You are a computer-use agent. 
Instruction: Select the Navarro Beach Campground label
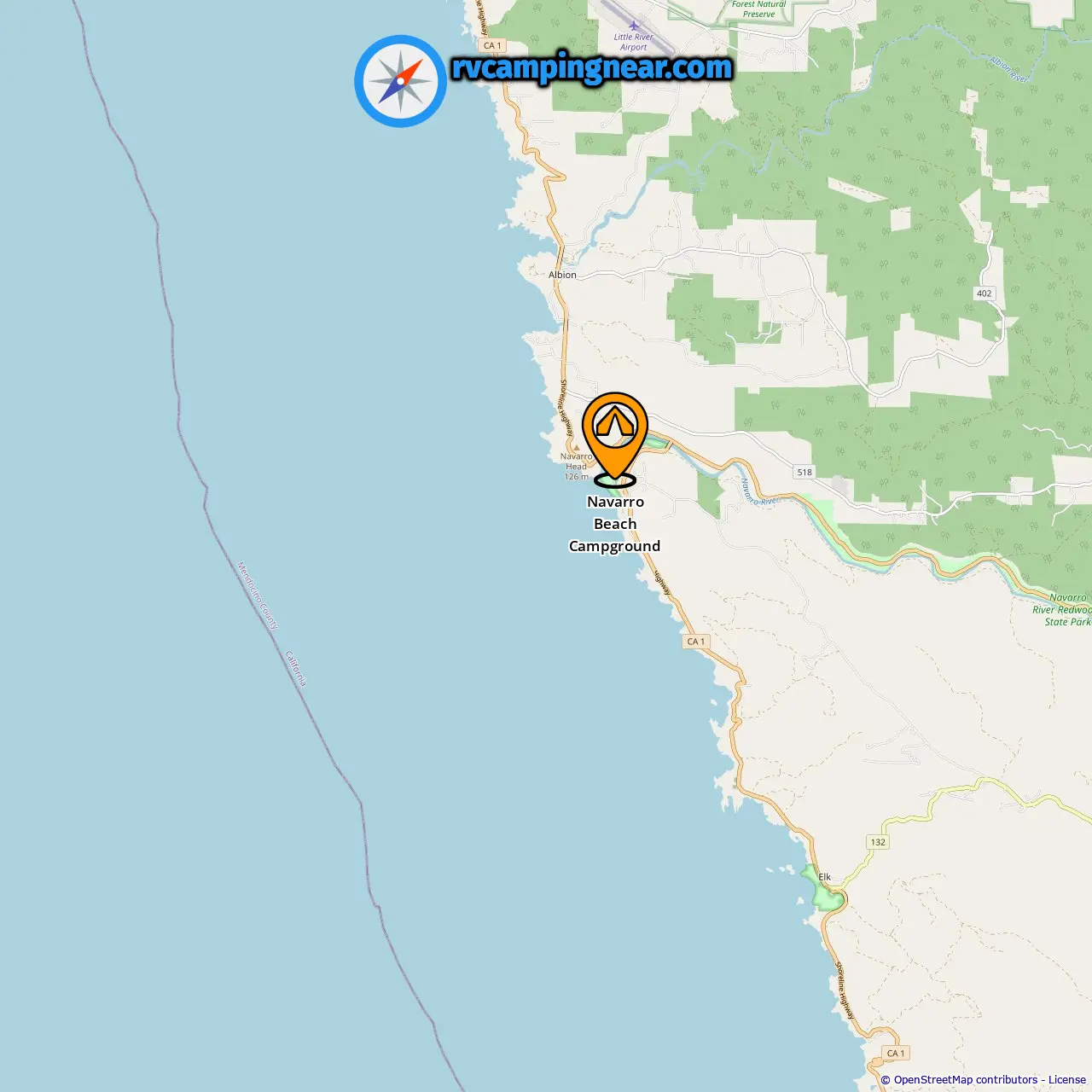click(x=615, y=524)
